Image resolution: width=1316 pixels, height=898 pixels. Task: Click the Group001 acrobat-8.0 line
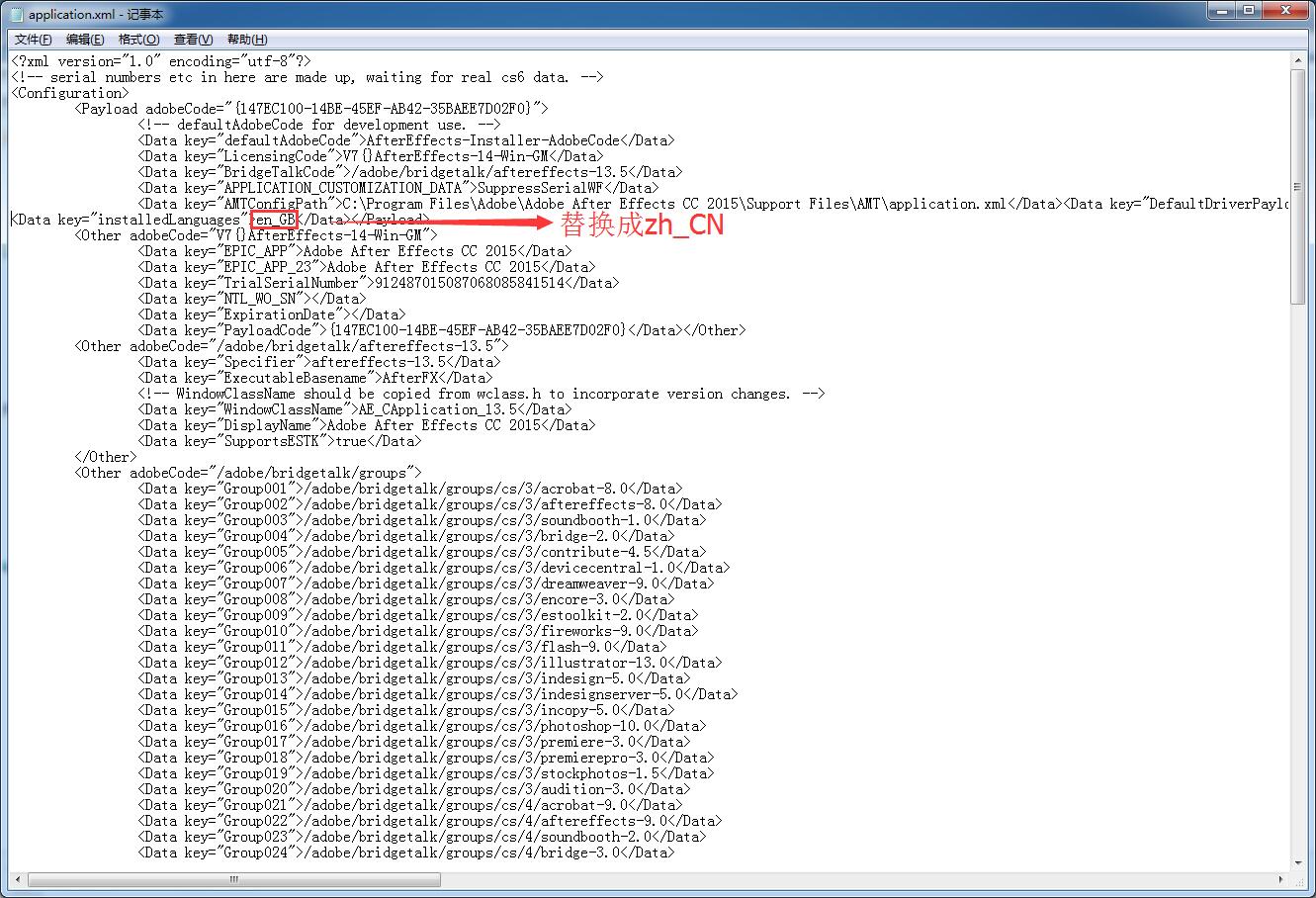(409, 489)
